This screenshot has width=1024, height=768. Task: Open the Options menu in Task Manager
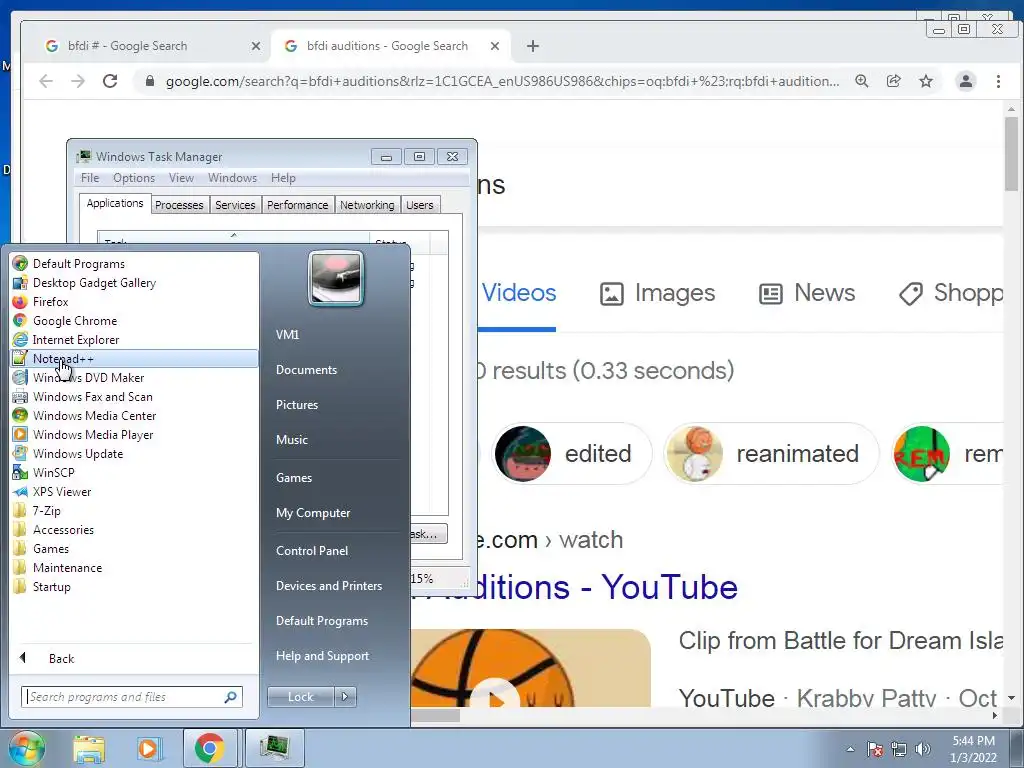pos(134,178)
